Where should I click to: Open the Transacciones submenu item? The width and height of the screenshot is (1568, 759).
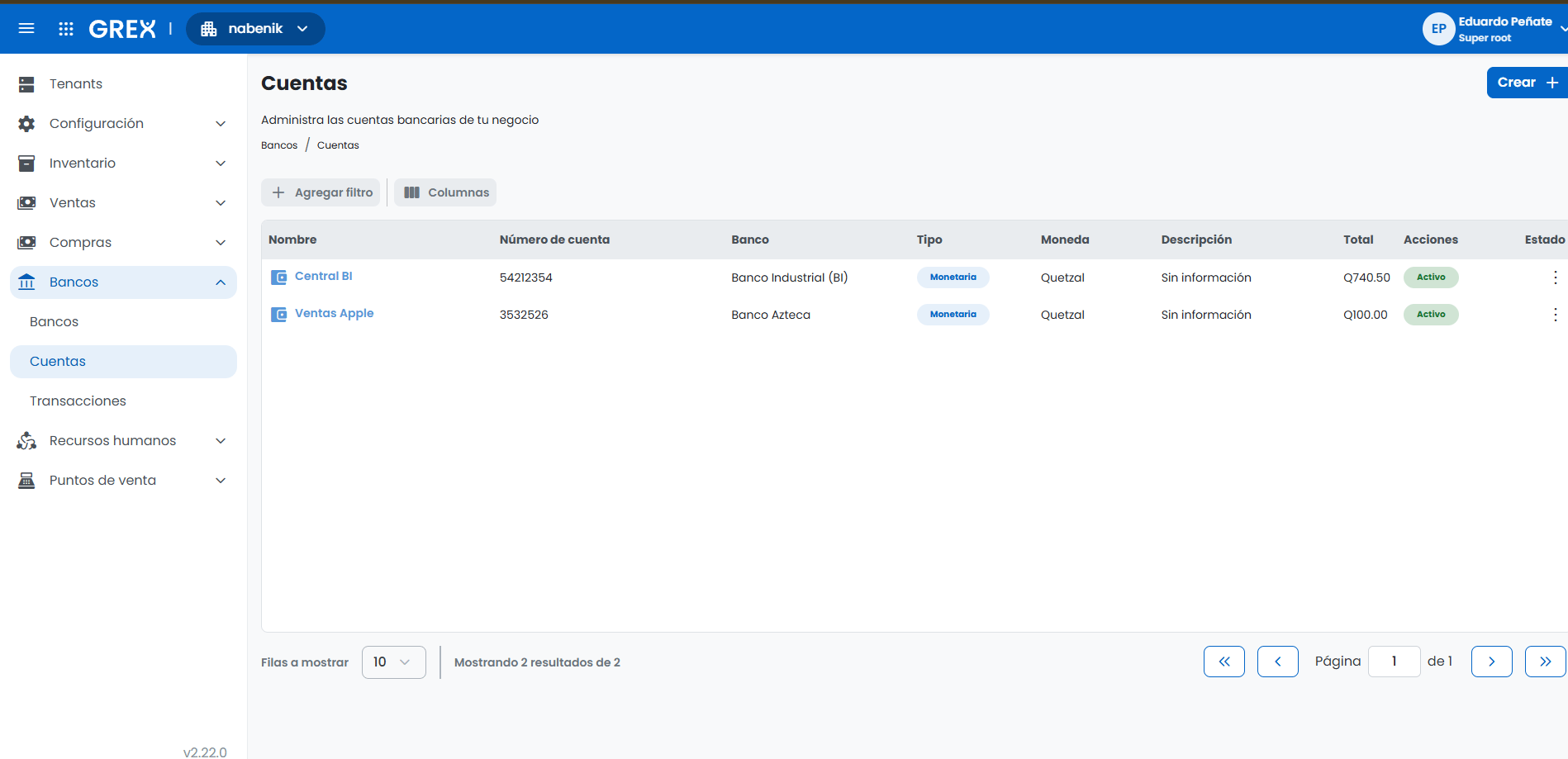click(123, 401)
